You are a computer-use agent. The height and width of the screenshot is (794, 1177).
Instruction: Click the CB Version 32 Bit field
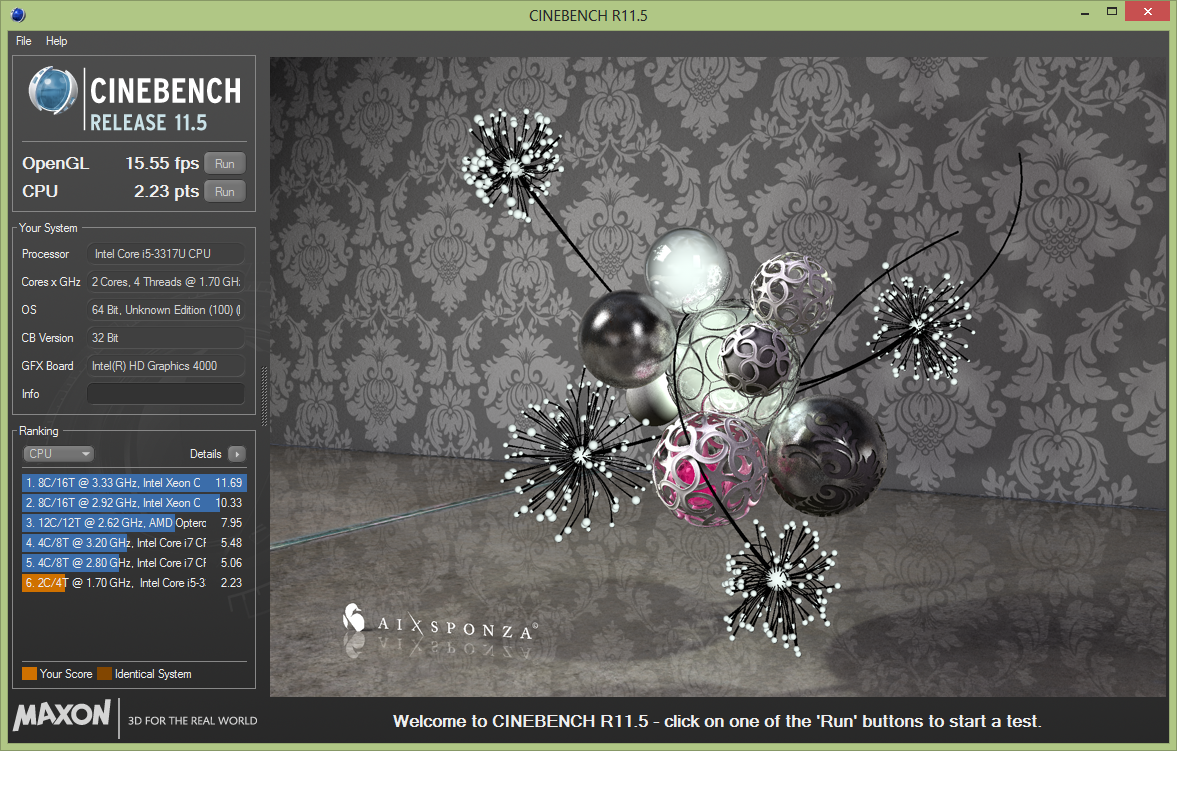coord(165,338)
